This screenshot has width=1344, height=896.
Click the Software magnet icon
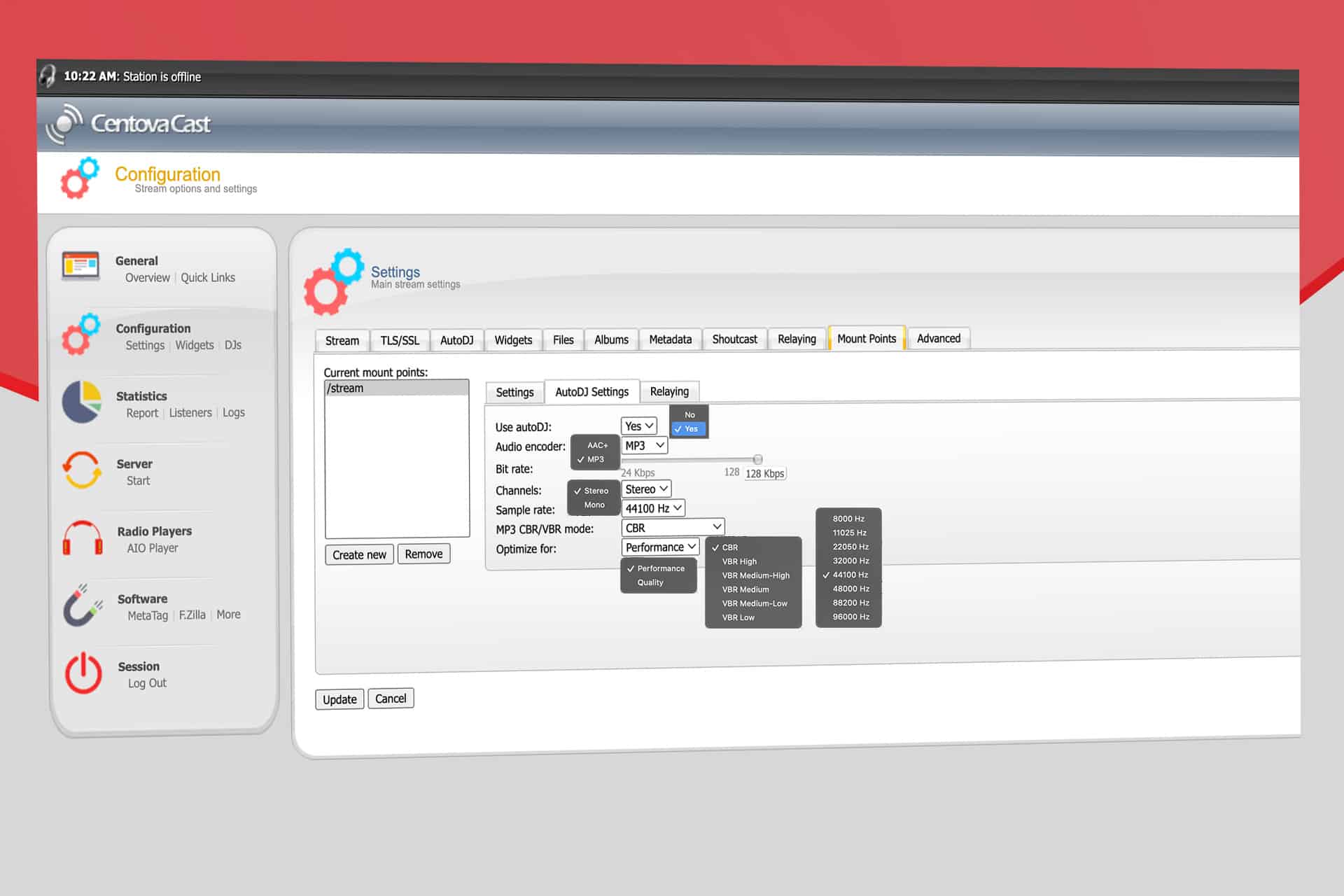[83, 605]
